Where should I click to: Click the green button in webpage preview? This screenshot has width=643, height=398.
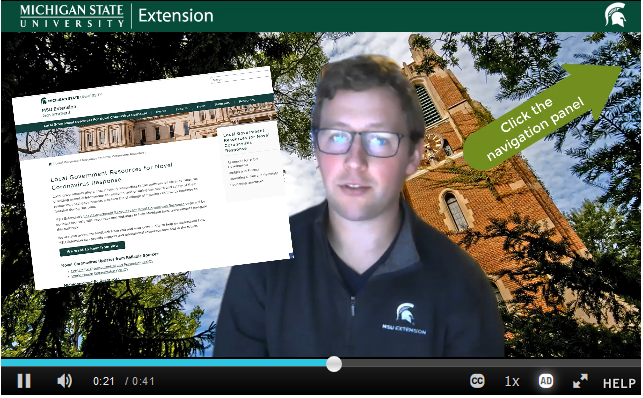click(x=92, y=248)
